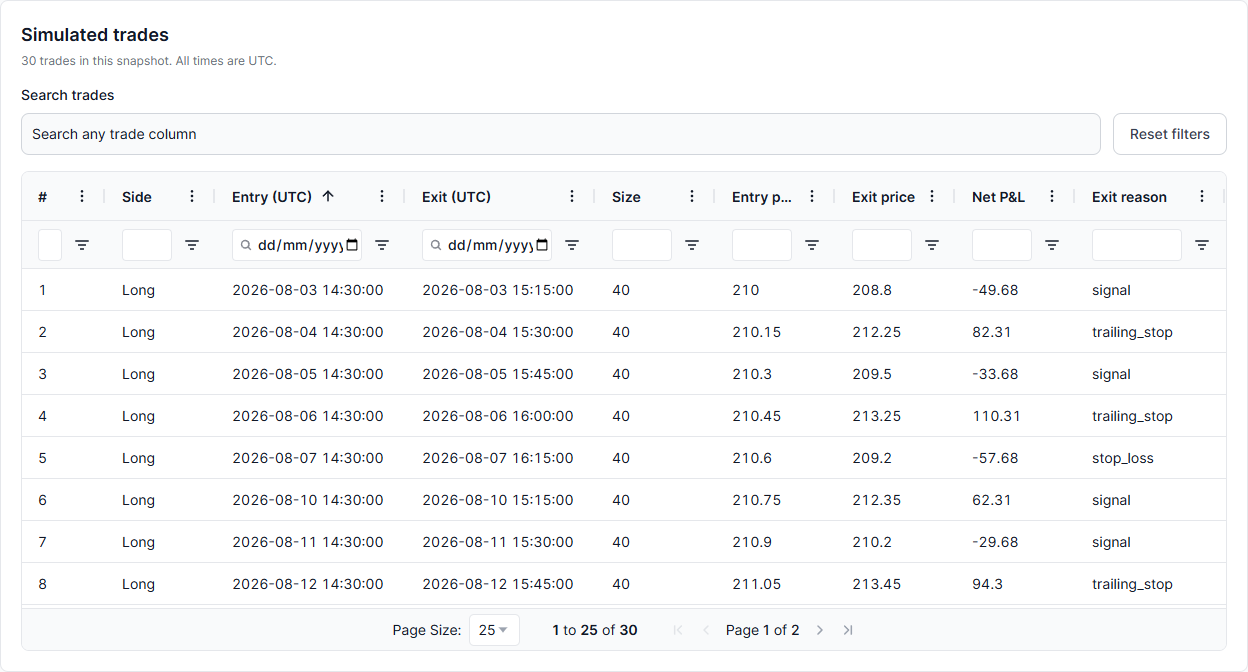Sort by Entry (UTC) column header

point(272,197)
